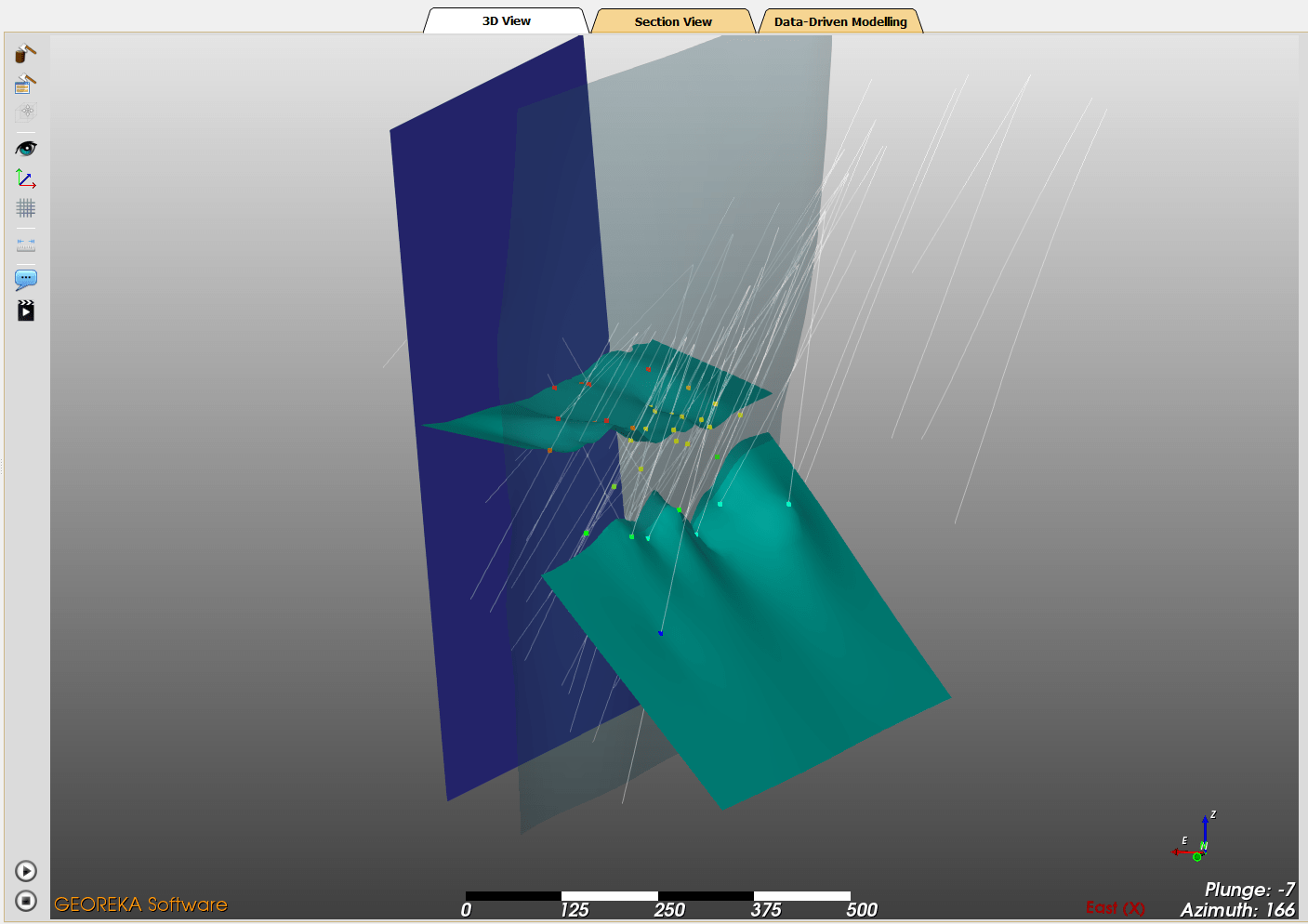Click the orientation axes gizmo

[1196, 837]
